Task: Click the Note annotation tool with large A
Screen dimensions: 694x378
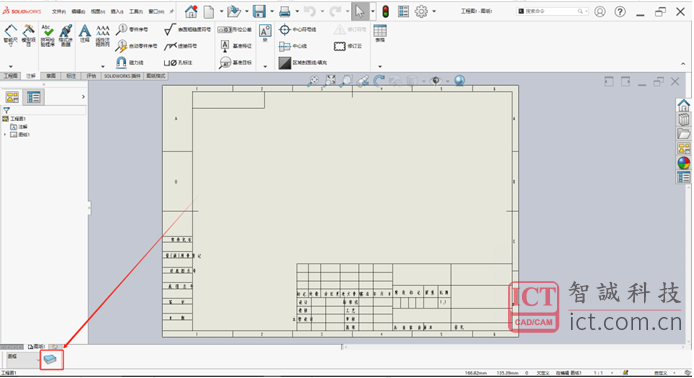Action: click(x=85, y=34)
